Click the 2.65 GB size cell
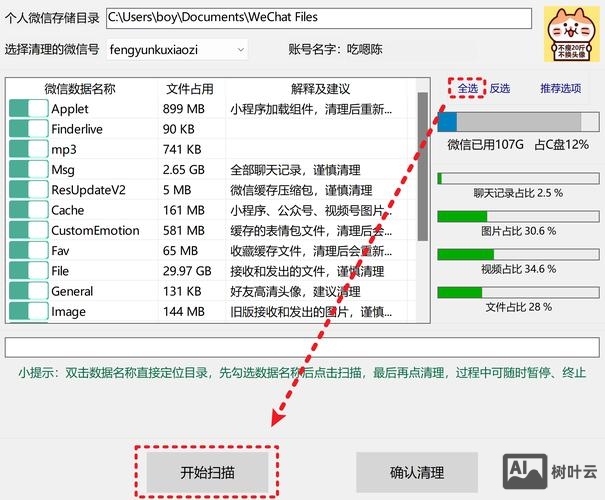605x500 pixels. click(x=184, y=170)
